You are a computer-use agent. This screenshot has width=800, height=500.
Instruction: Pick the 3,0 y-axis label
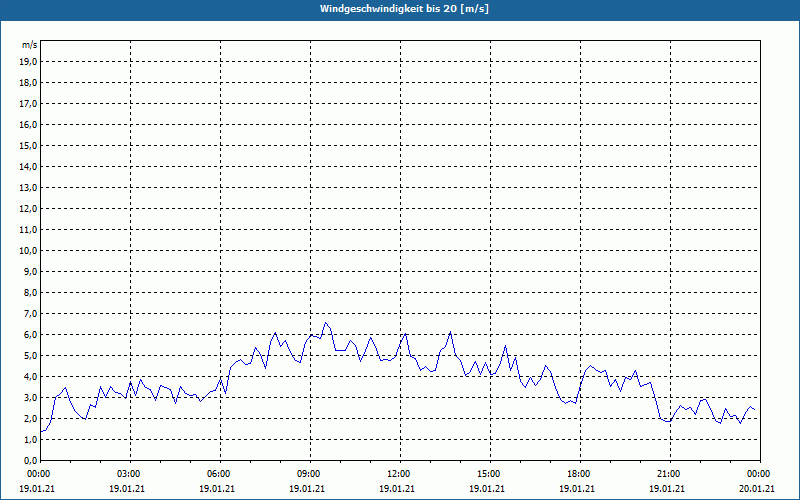pos(30,397)
